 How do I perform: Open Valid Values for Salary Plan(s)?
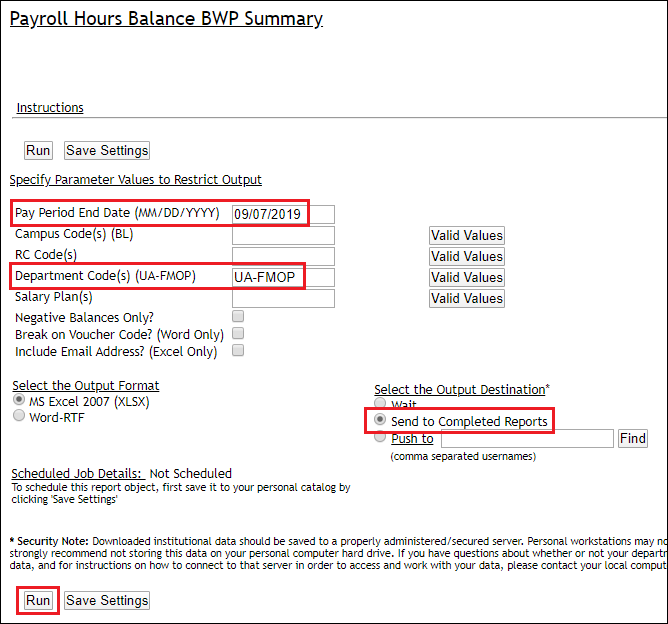(467, 298)
